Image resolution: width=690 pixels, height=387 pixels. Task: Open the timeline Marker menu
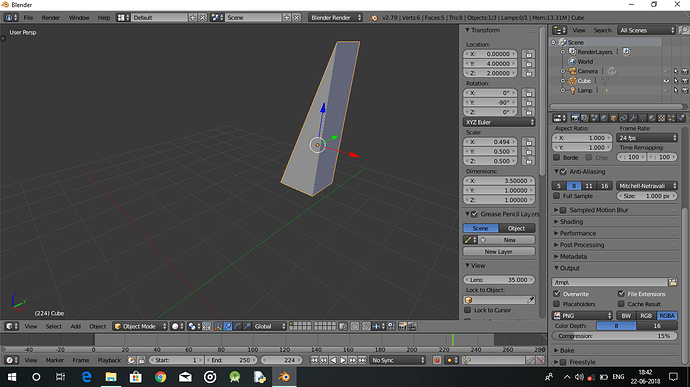(x=55, y=360)
